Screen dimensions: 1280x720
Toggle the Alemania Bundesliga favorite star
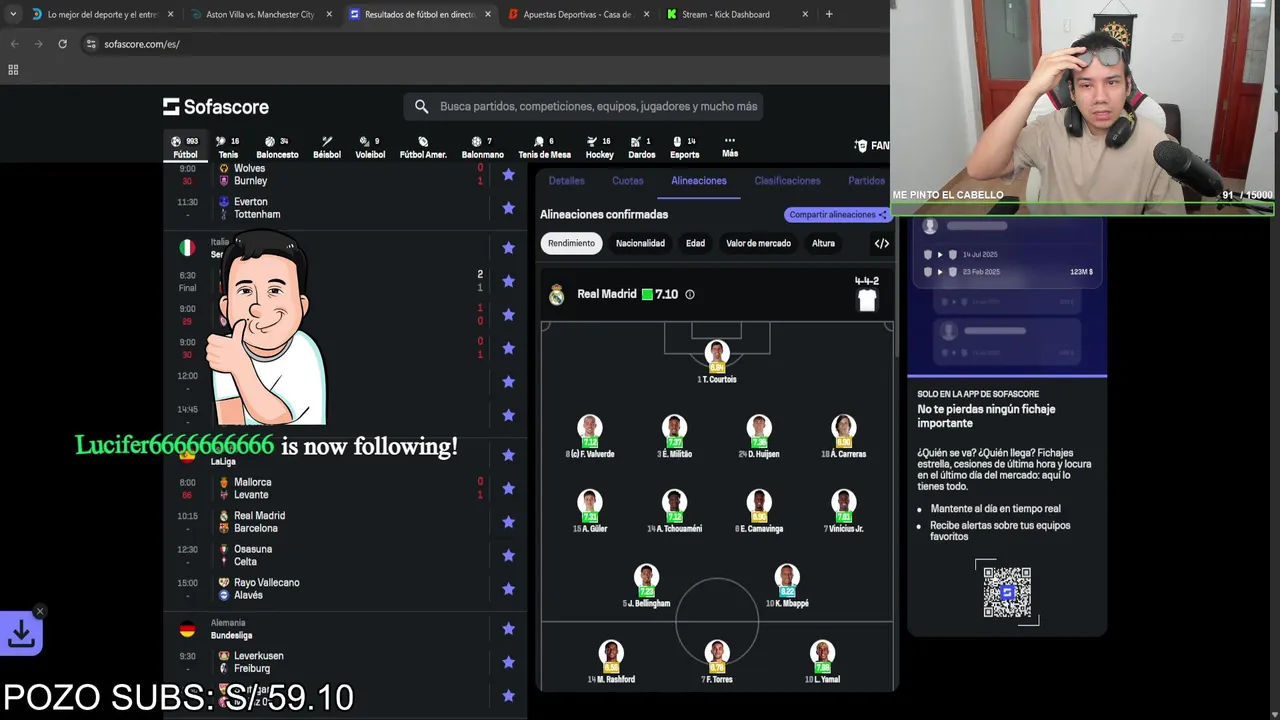click(x=508, y=629)
